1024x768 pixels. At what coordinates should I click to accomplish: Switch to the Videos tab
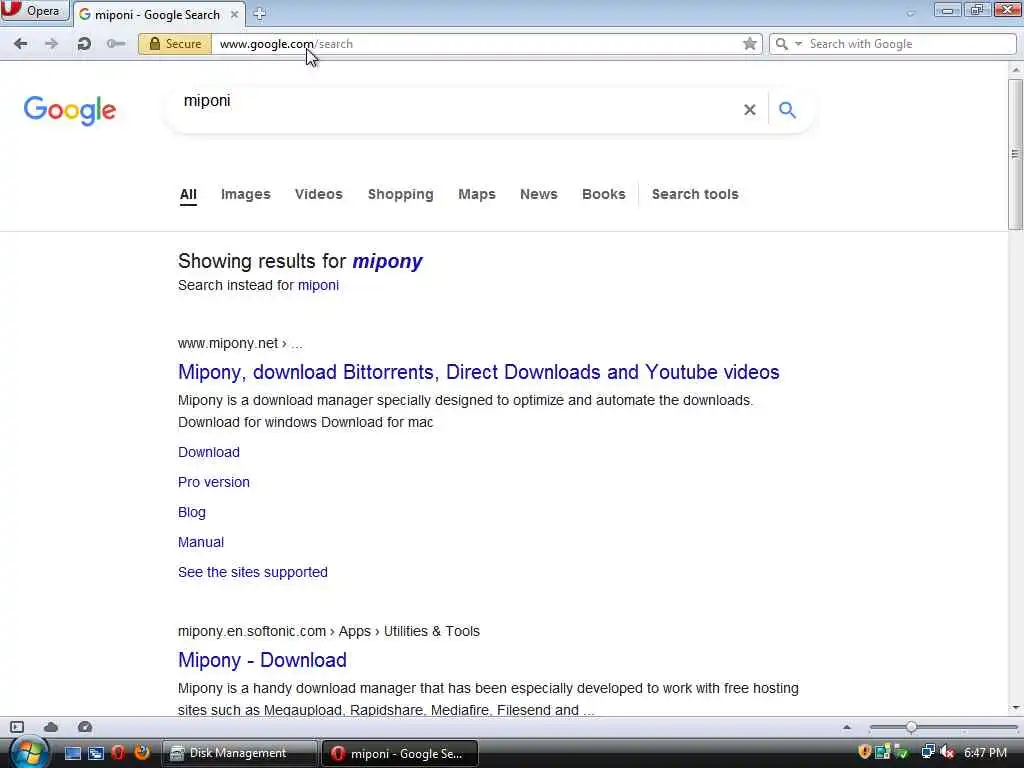[x=319, y=195]
